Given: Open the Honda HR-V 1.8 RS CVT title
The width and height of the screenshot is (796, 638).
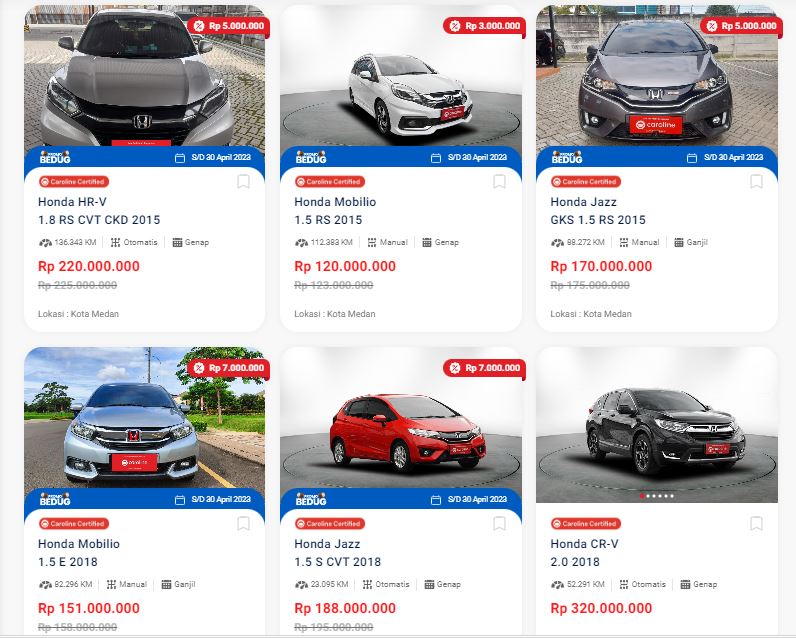Looking at the screenshot, I should point(99,211).
